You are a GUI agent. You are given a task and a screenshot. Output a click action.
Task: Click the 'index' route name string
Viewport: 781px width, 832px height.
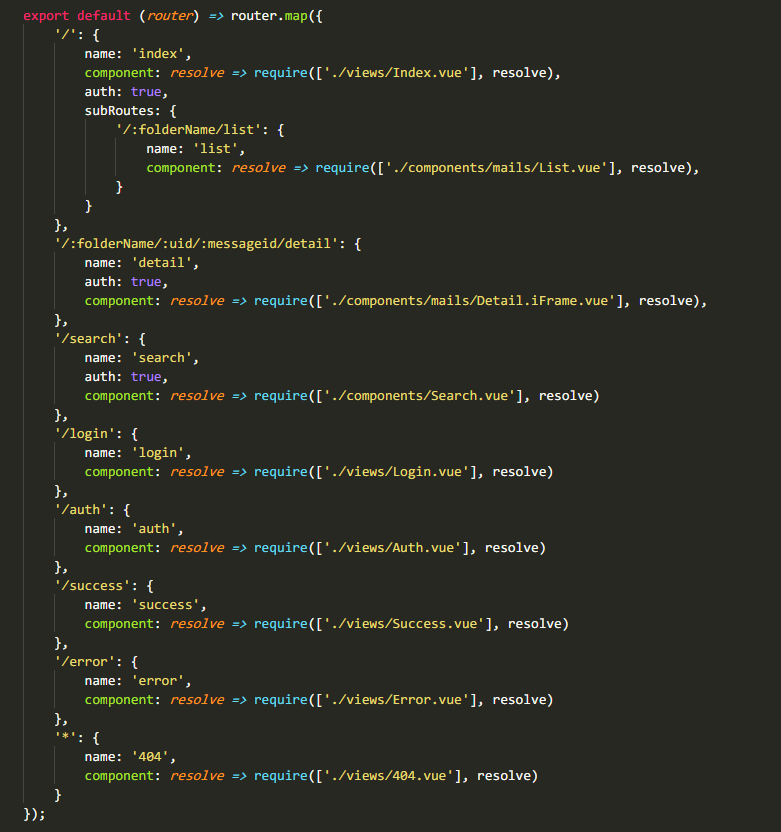[x=158, y=54]
